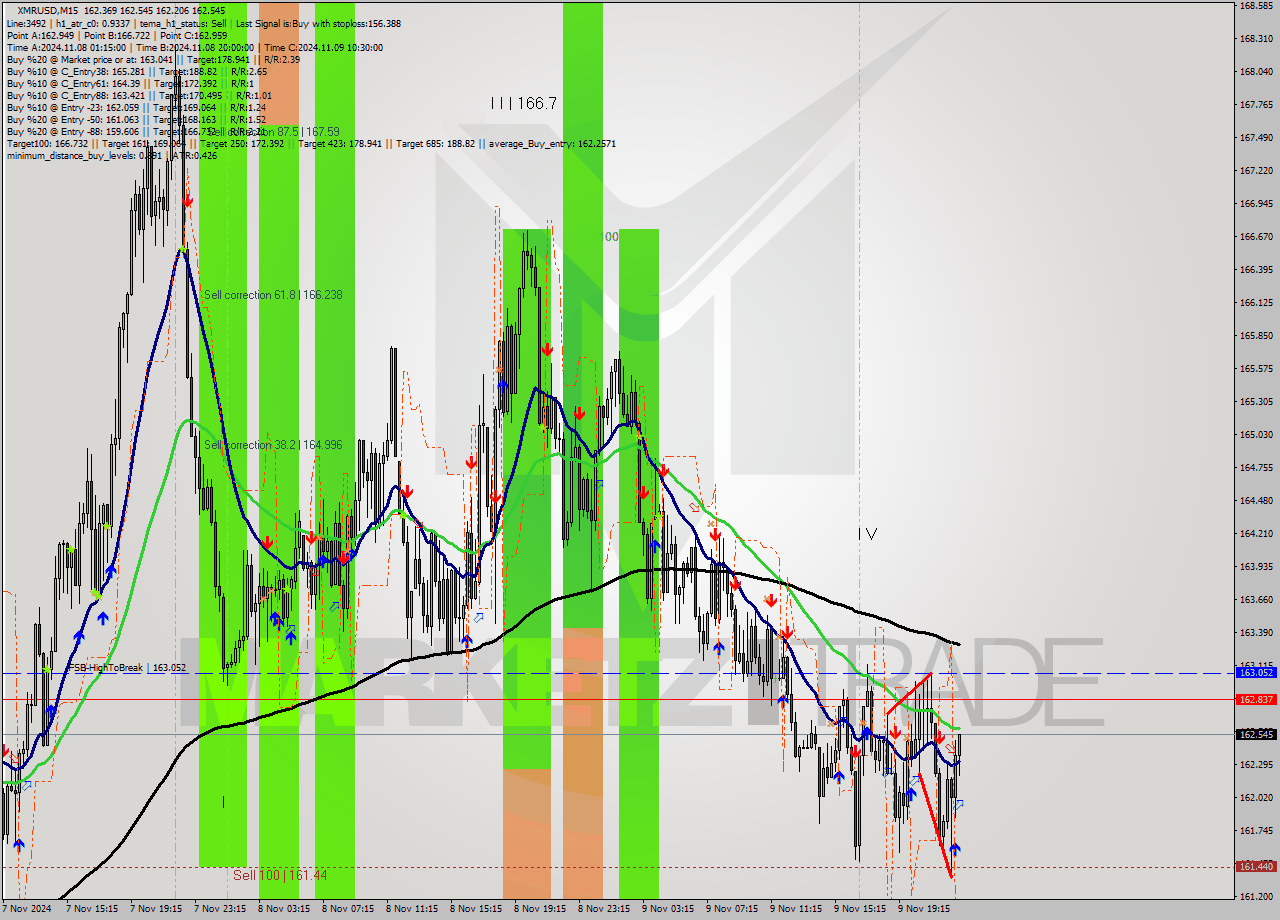Click the '8 Nov 07:15' time axis label
The height and width of the screenshot is (920, 1280).
[x=348, y=910]
